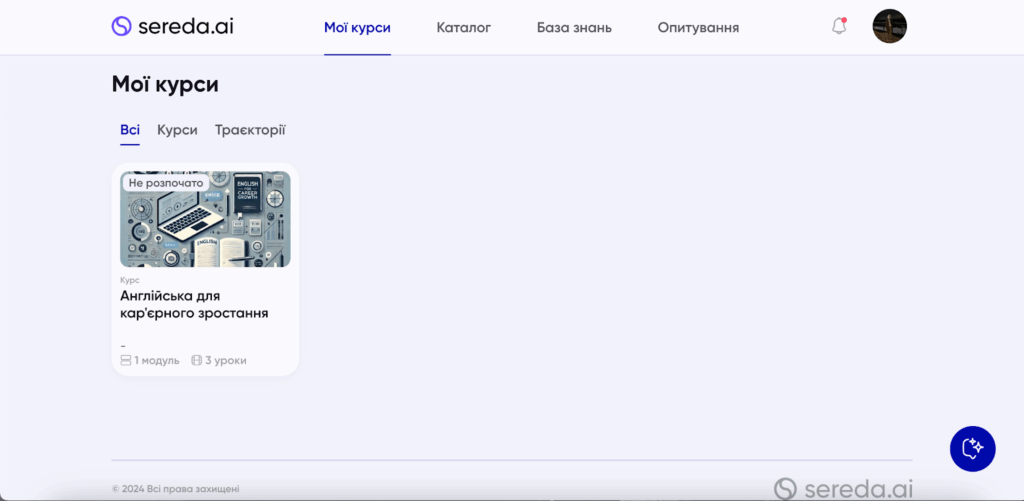1024x501 pixels.
Task: Select Мої курси in the navigation bar
Action: [357, 27]
